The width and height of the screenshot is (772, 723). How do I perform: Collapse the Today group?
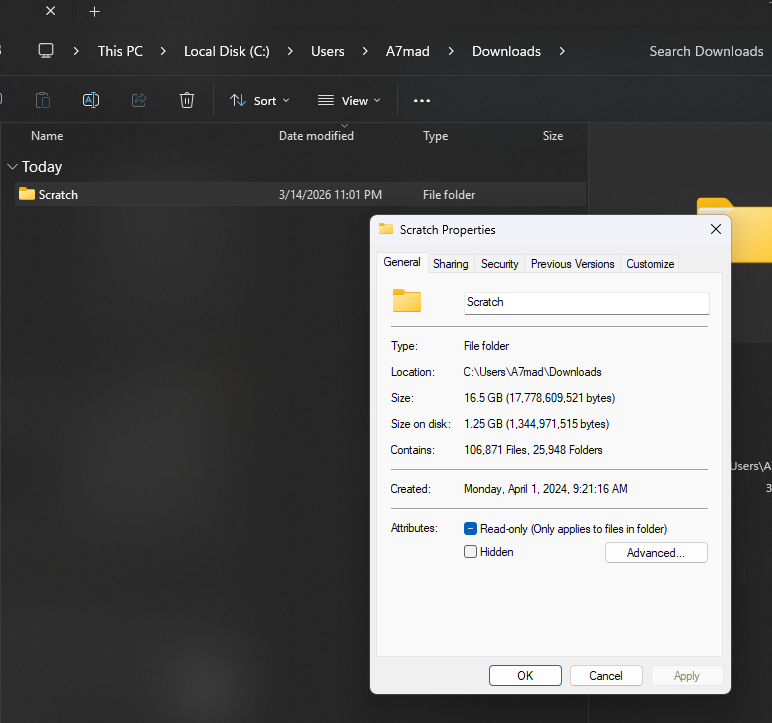tap(12, 167)
